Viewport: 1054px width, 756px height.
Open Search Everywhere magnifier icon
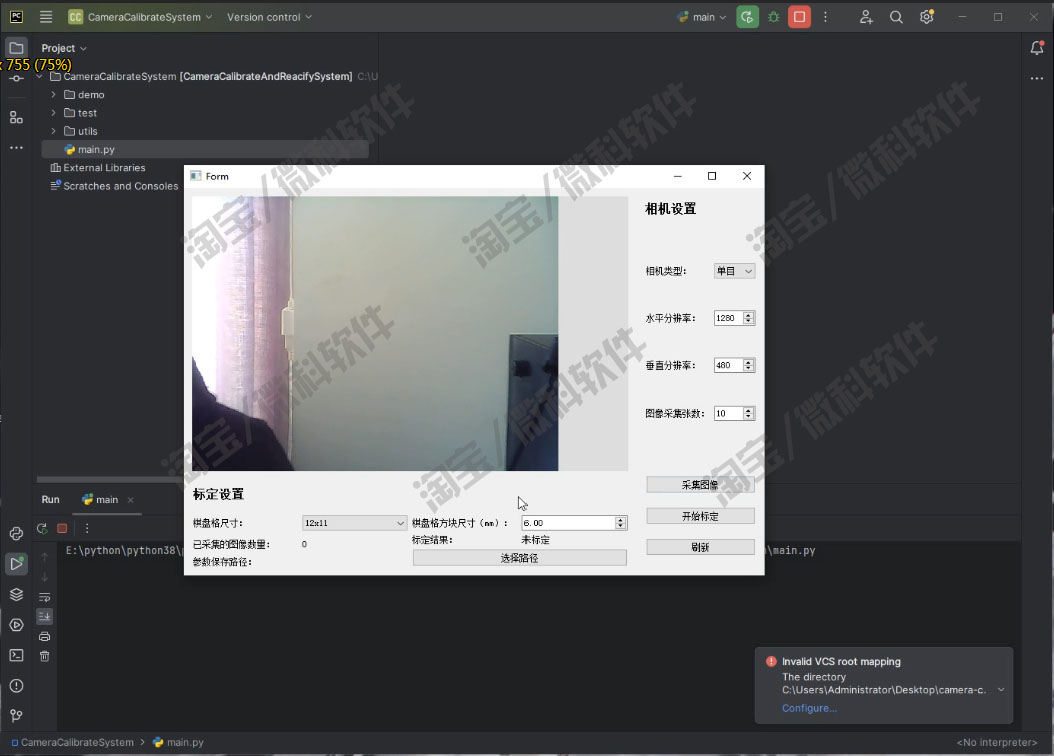pos(896,17)
